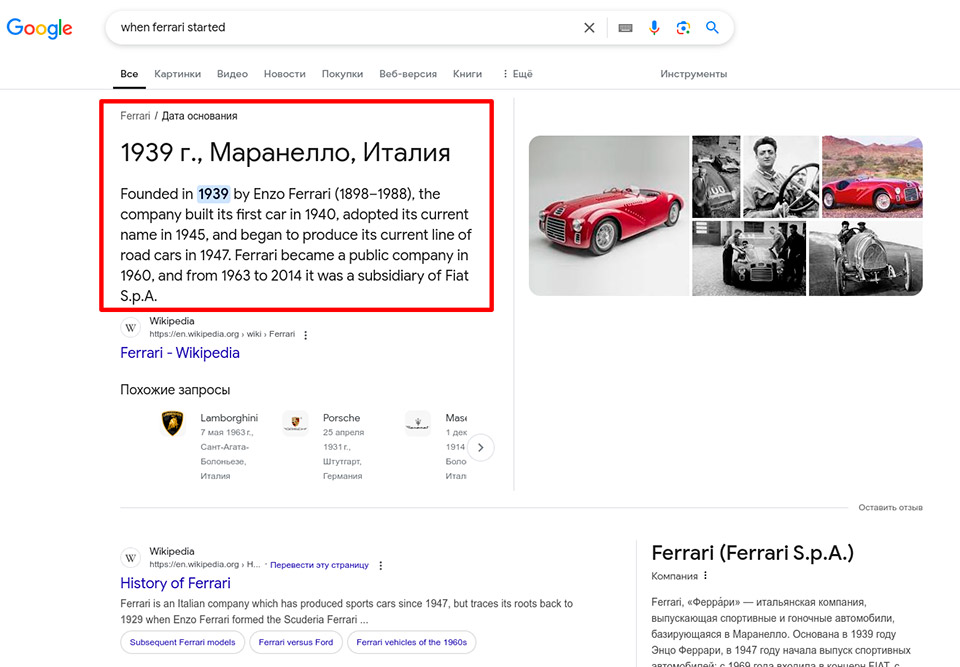Click the Porsche logo icon
This screenshot has width=960, height=667.
295,423
